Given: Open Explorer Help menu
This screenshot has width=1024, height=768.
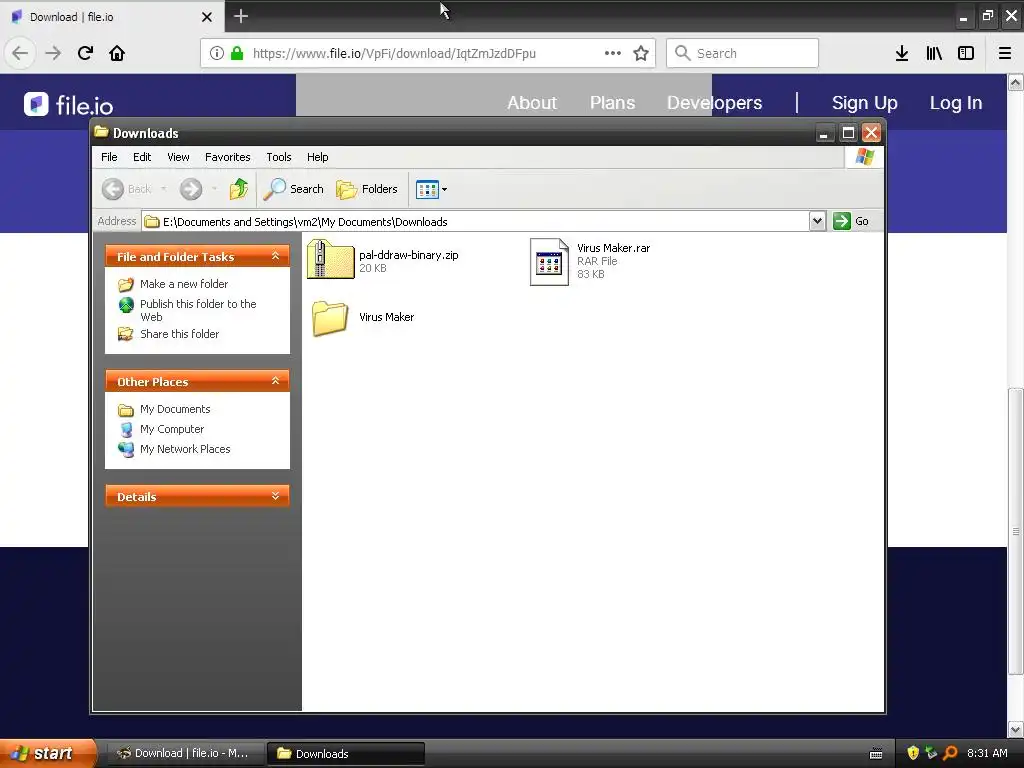Looking at the screenshot, I should click(x=317, y=157).
